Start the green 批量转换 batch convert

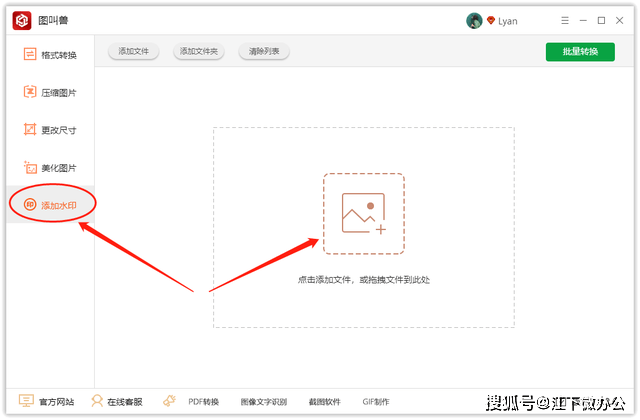coord(580,52)
